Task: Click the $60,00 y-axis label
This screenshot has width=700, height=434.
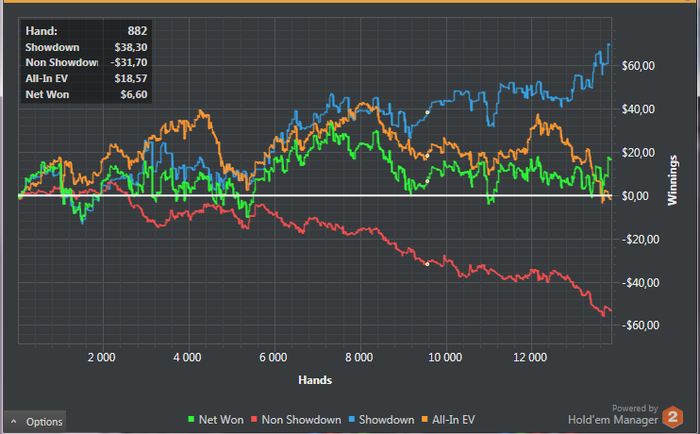Action: tap(638, 66)
